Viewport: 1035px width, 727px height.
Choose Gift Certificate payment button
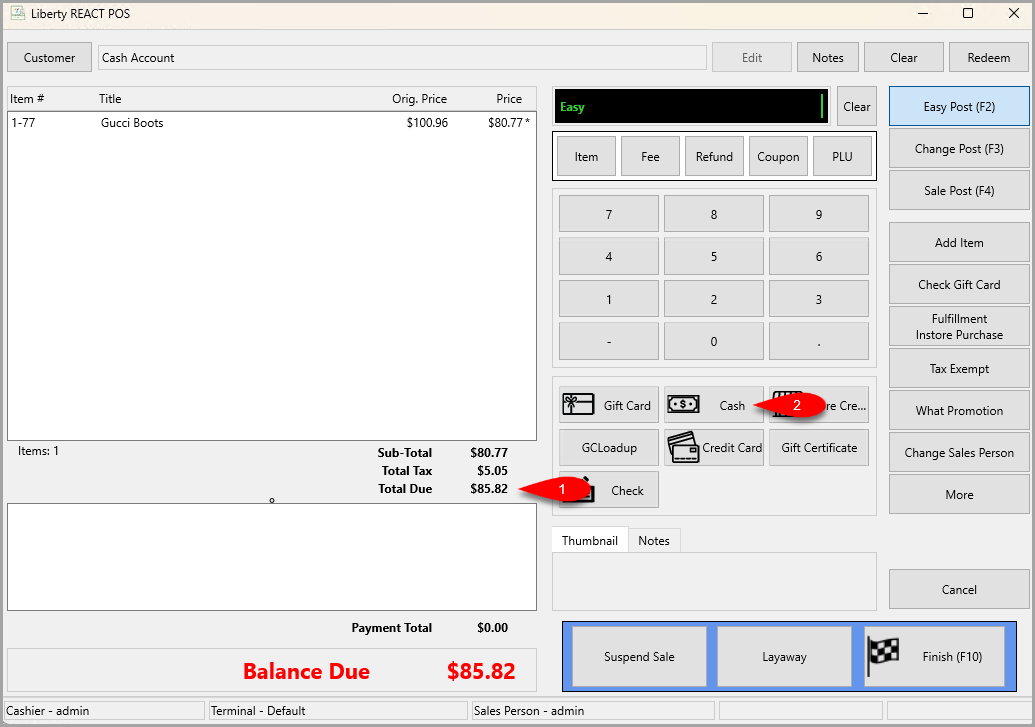click(x=818, y=448)
